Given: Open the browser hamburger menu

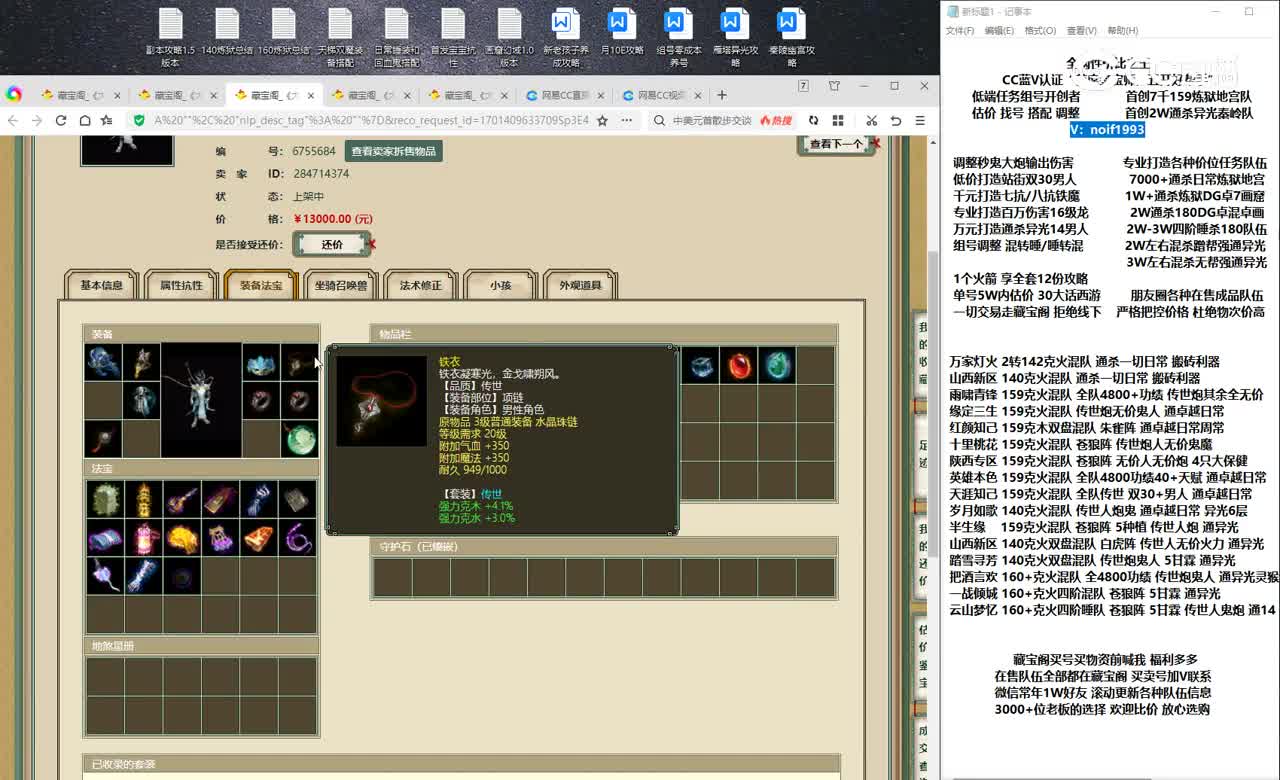Looking at the screenshot, I should click(921, 120).
